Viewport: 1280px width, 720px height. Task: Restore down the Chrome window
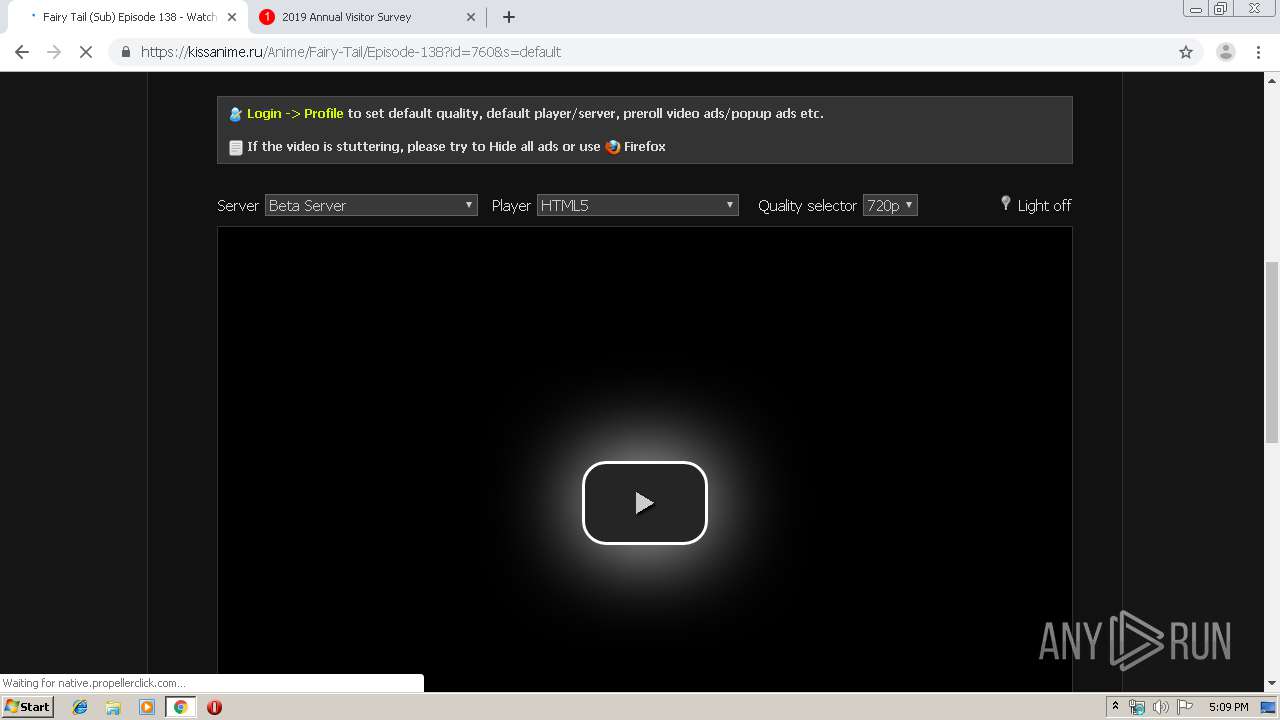(x=1221, y=8)
